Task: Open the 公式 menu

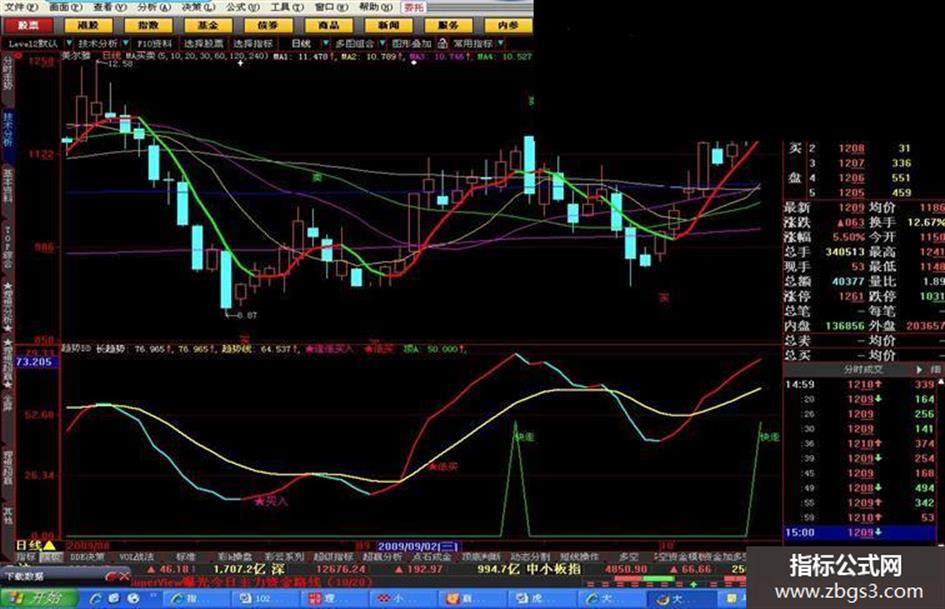Action: (243, 7)
